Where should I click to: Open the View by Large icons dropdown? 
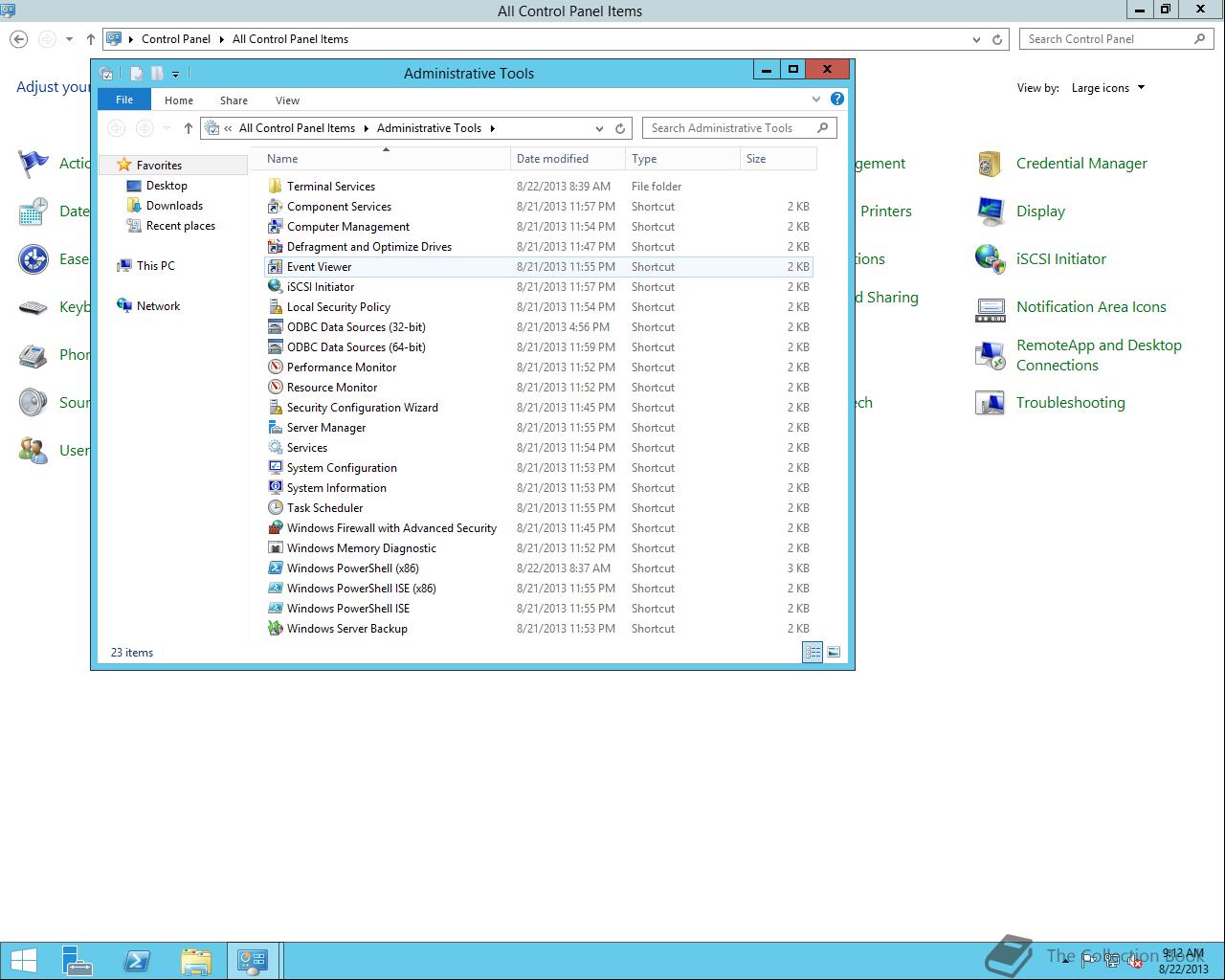click(1108, 88)
